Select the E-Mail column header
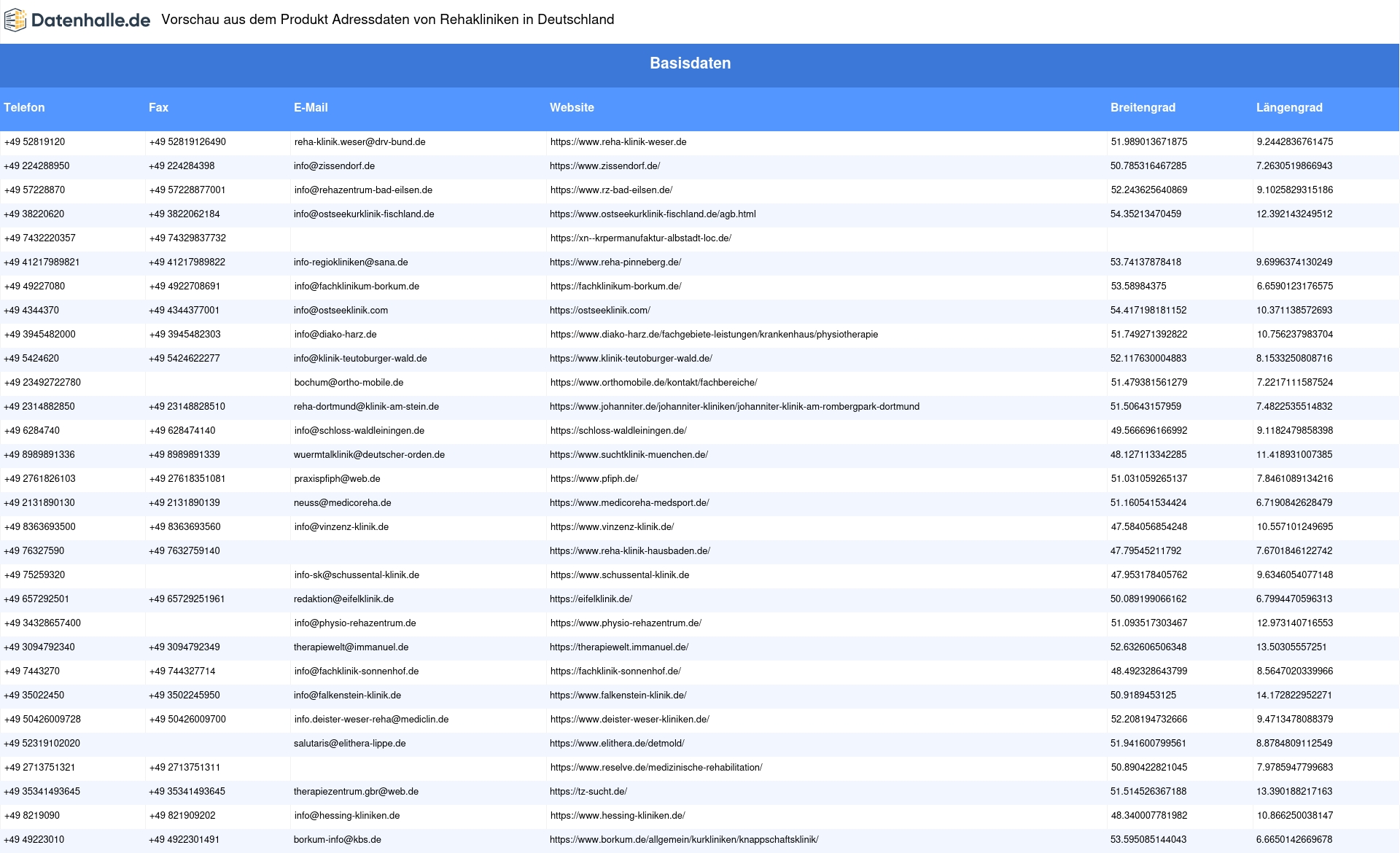The height and width of the screenshot is (853, 1400). click(x=311, y=108)
